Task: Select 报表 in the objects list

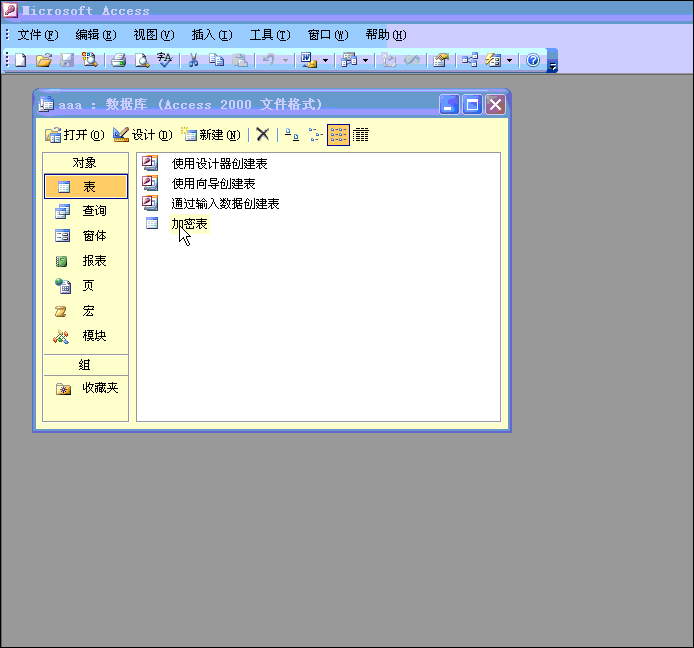Action: click(x=86, y=261)
